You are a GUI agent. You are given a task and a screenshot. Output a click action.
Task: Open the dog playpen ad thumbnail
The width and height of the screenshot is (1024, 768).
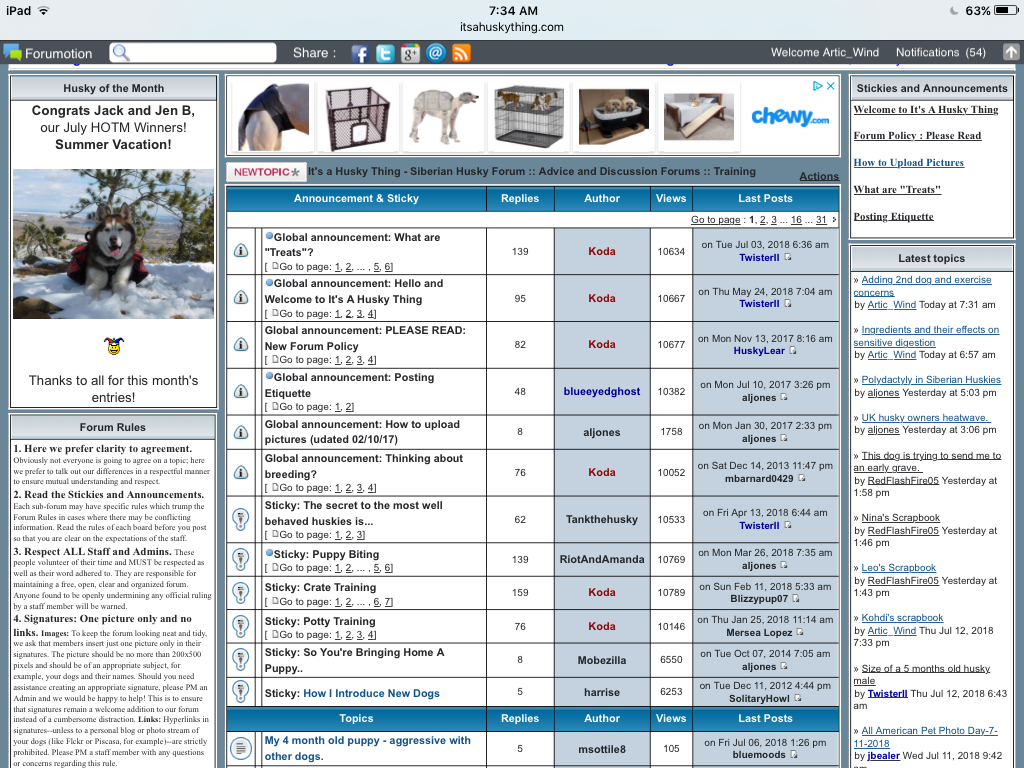tap(357, 116)
